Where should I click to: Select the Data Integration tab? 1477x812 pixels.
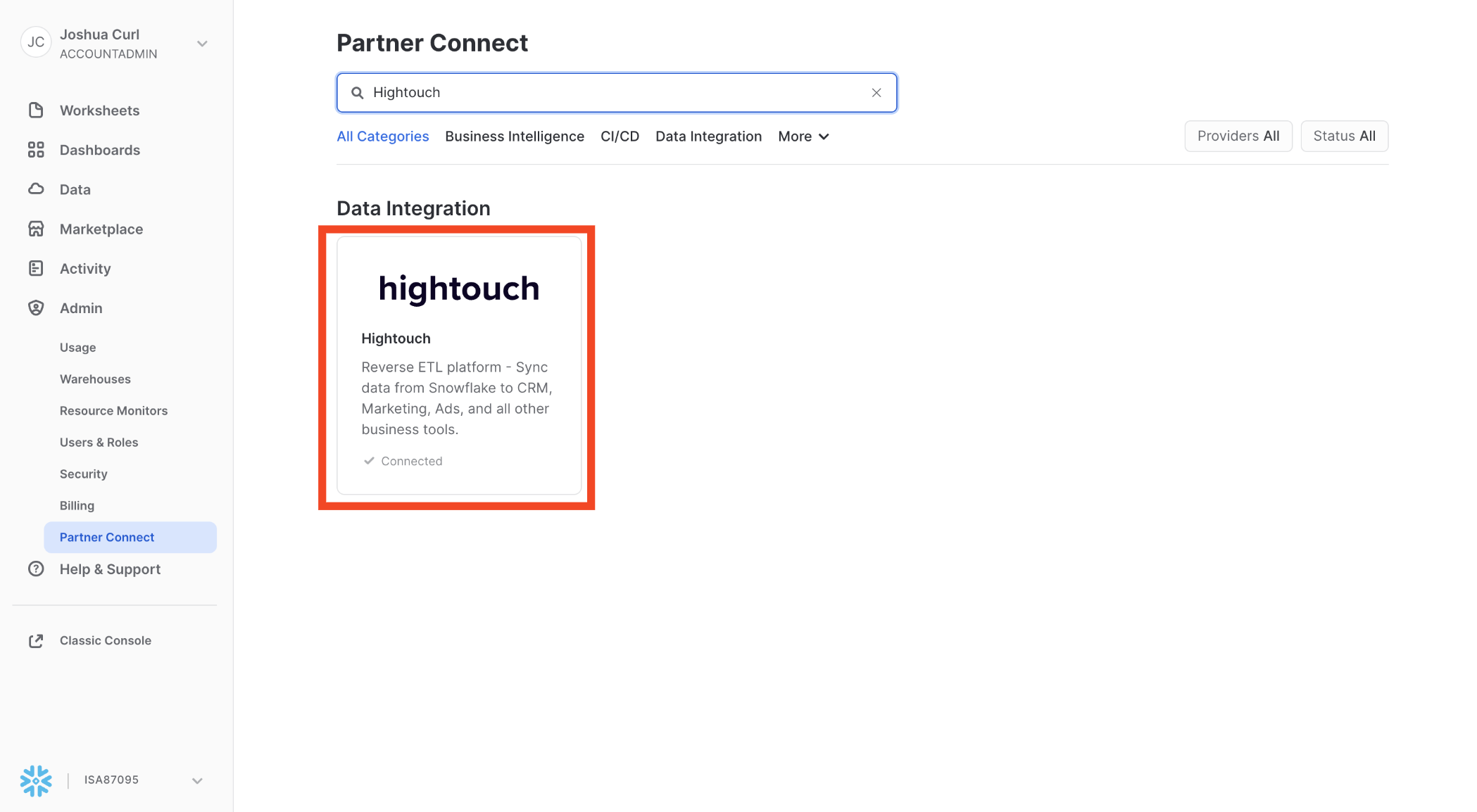709,136
